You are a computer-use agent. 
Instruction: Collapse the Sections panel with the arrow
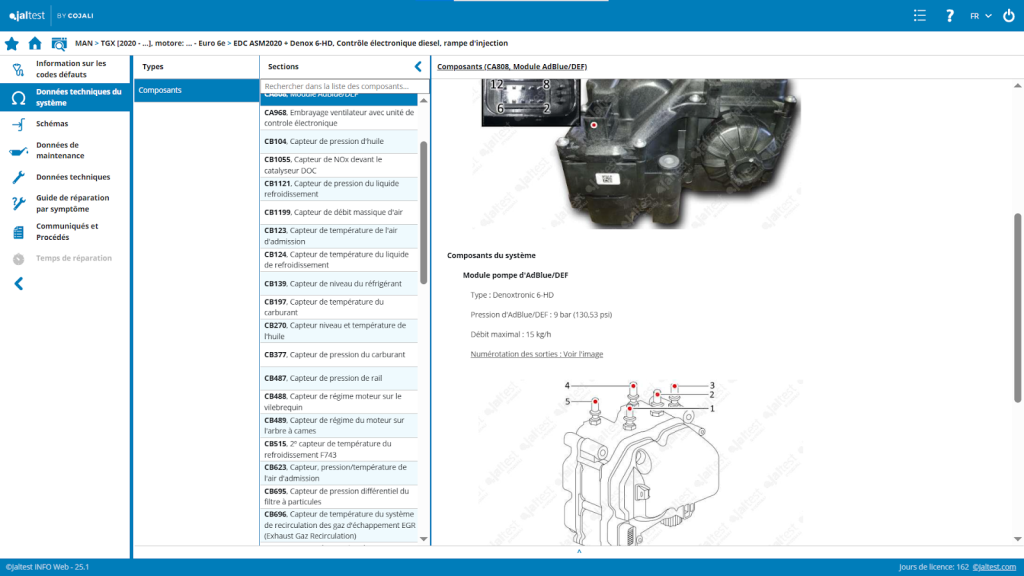pyautogui.click(x=418, y=67)
